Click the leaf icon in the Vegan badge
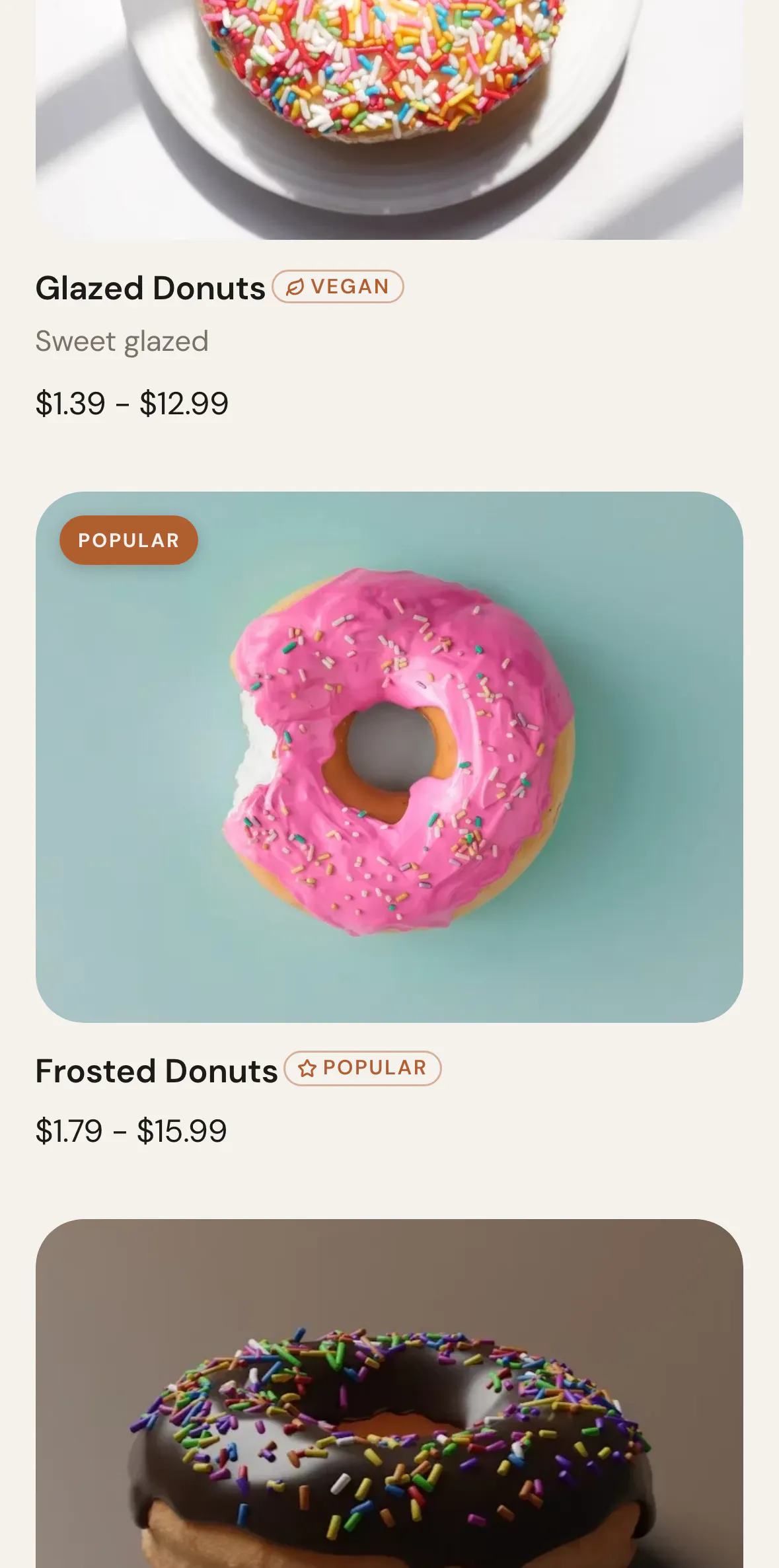Image resolution: width=779 pixels, height=1568 pixels. pos(295,287)
